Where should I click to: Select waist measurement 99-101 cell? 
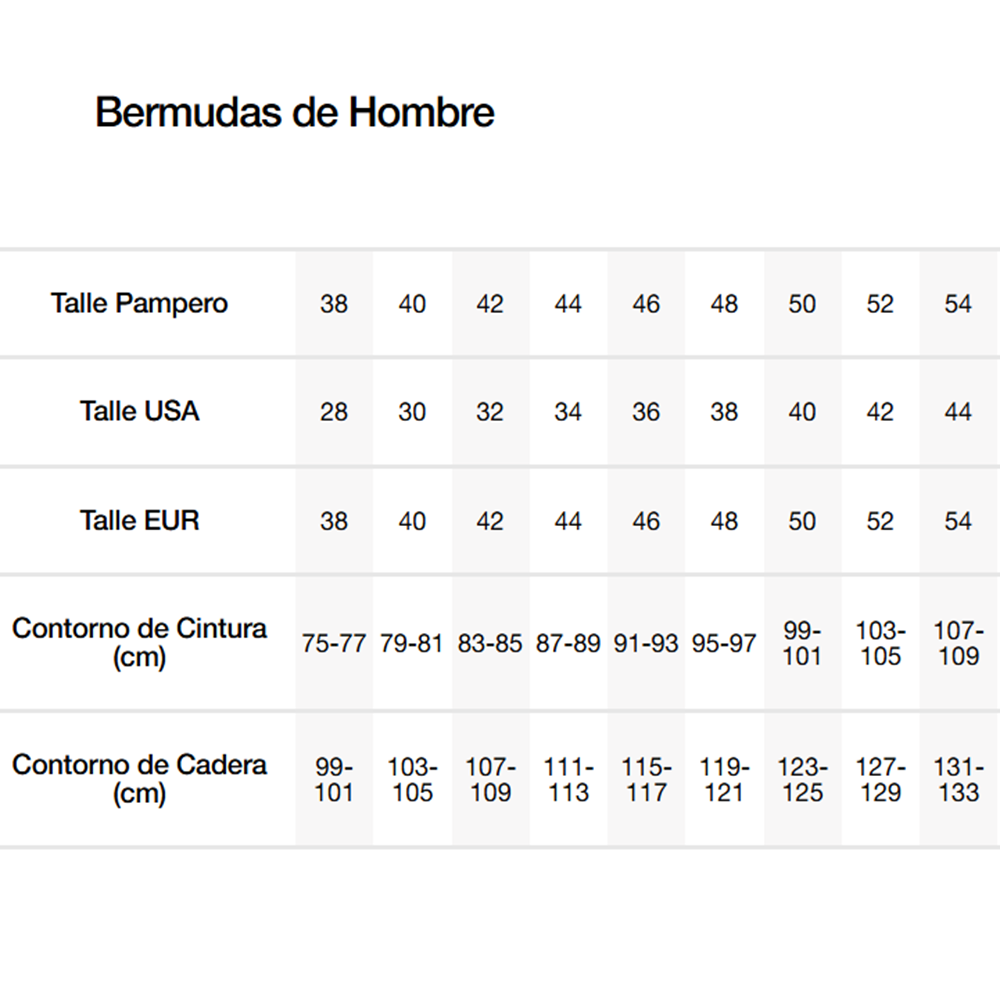(x=802, y=643)
